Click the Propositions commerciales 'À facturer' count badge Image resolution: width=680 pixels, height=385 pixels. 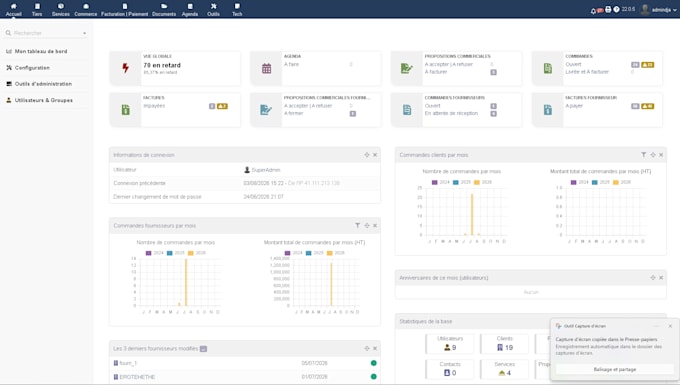[x=493, y=72]
